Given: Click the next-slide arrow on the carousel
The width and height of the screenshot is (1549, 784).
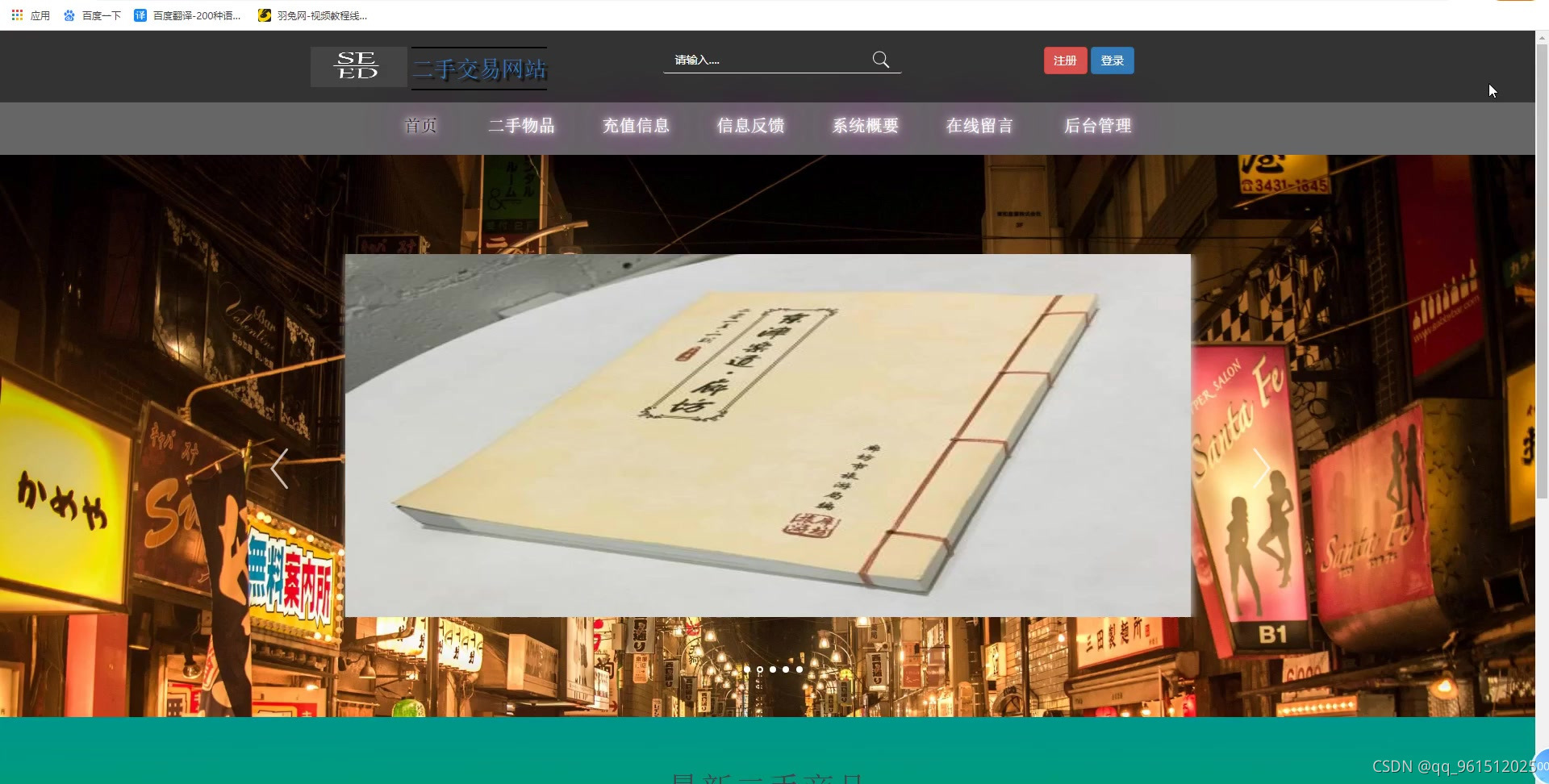Looking at the screenshot, I should (1261, 468).
